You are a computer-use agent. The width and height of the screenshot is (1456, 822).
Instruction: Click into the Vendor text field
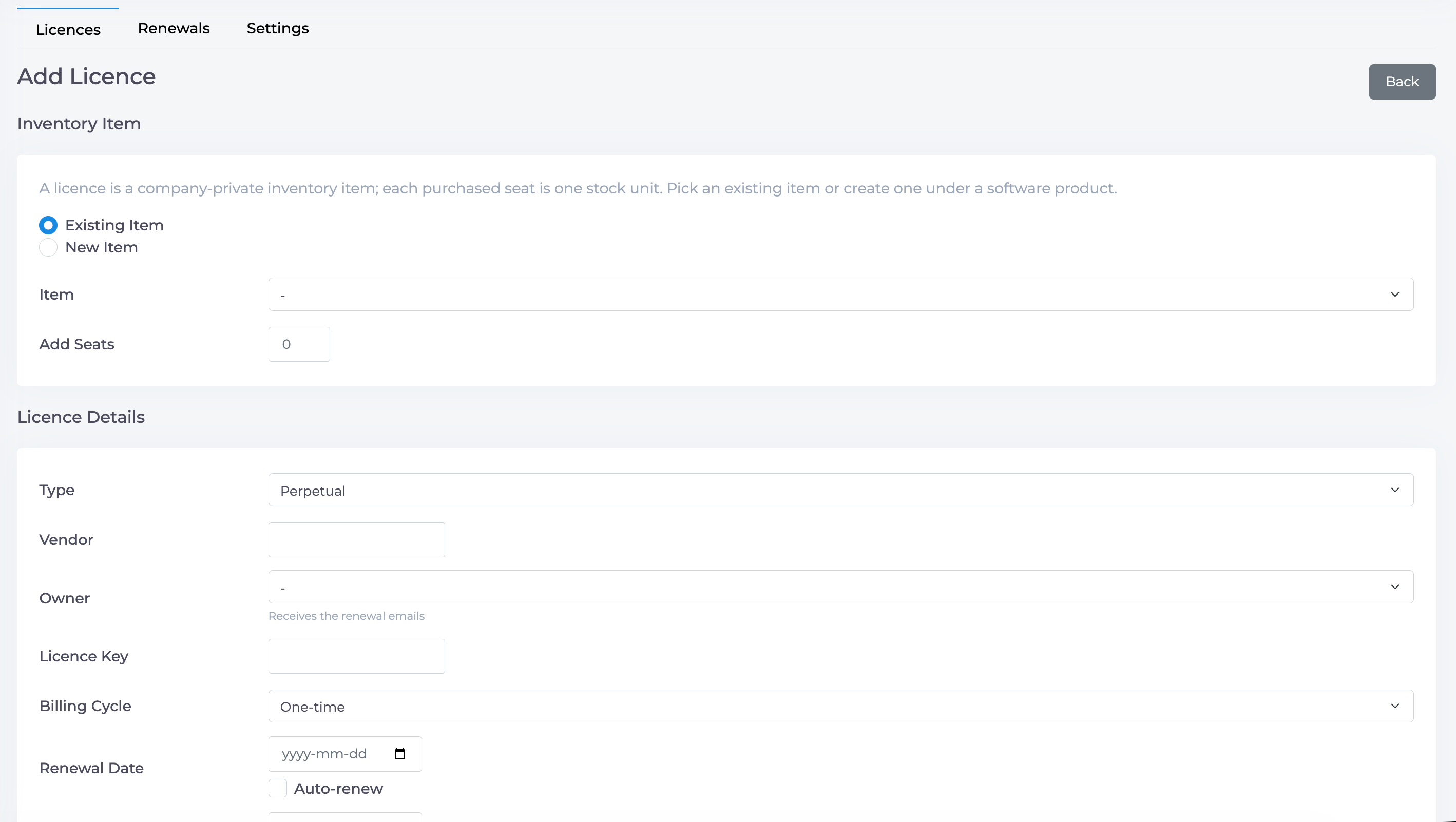(357, 539)
